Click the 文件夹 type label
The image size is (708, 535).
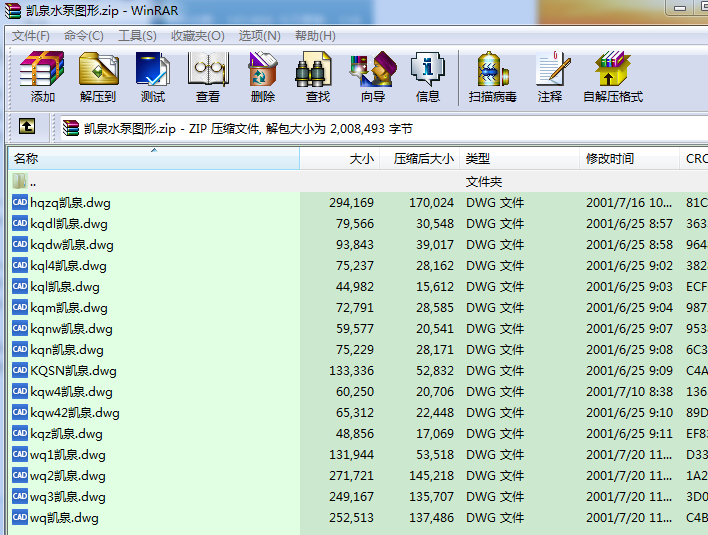pos(484,181)
